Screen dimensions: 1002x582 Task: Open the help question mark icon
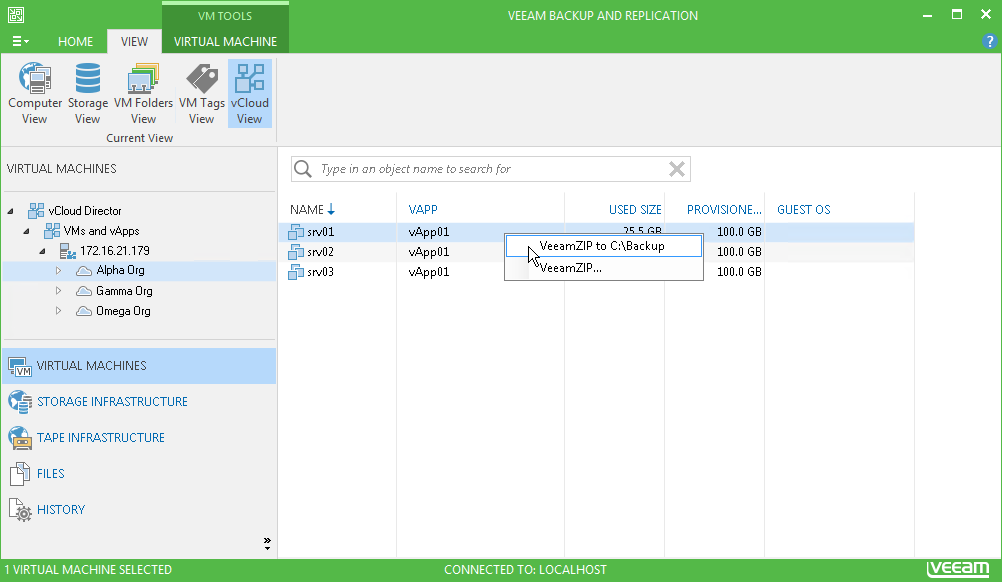tap(989, 42)
